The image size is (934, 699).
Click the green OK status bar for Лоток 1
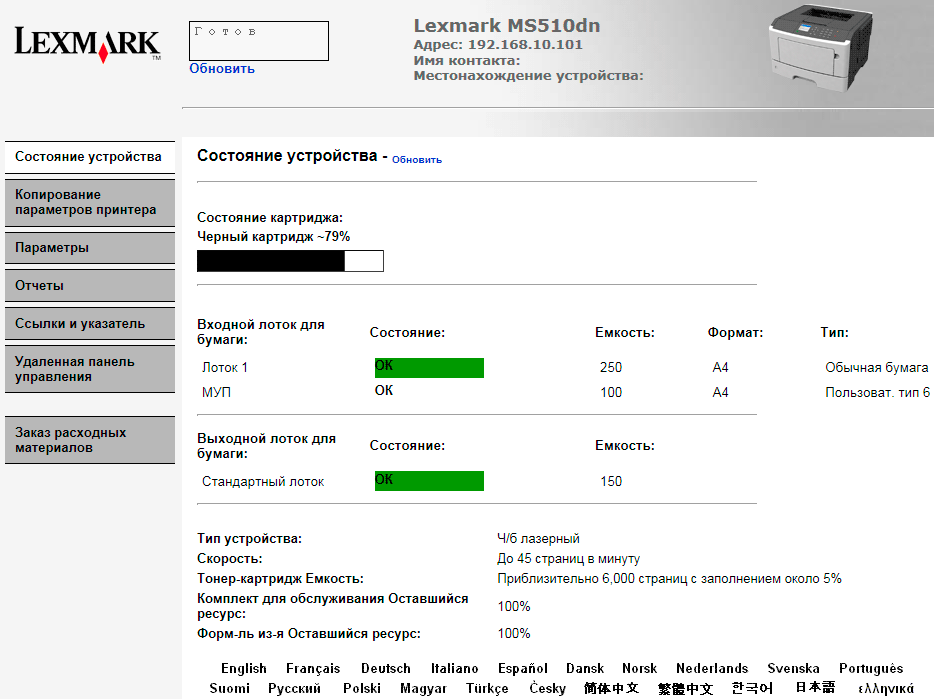point(429,368)
